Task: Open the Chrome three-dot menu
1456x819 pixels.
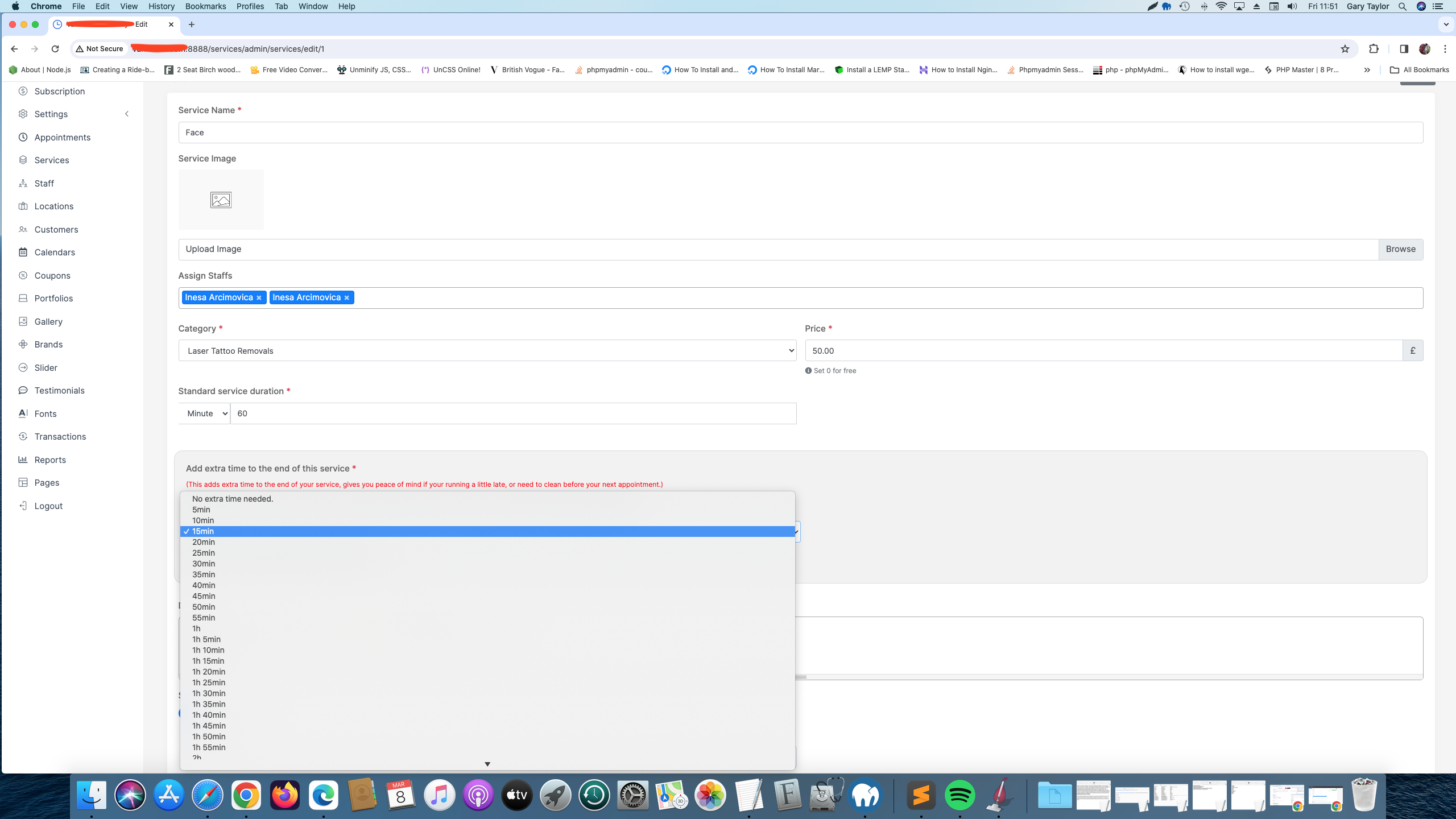Action: pyautogui.click(x=1445, y=49)
